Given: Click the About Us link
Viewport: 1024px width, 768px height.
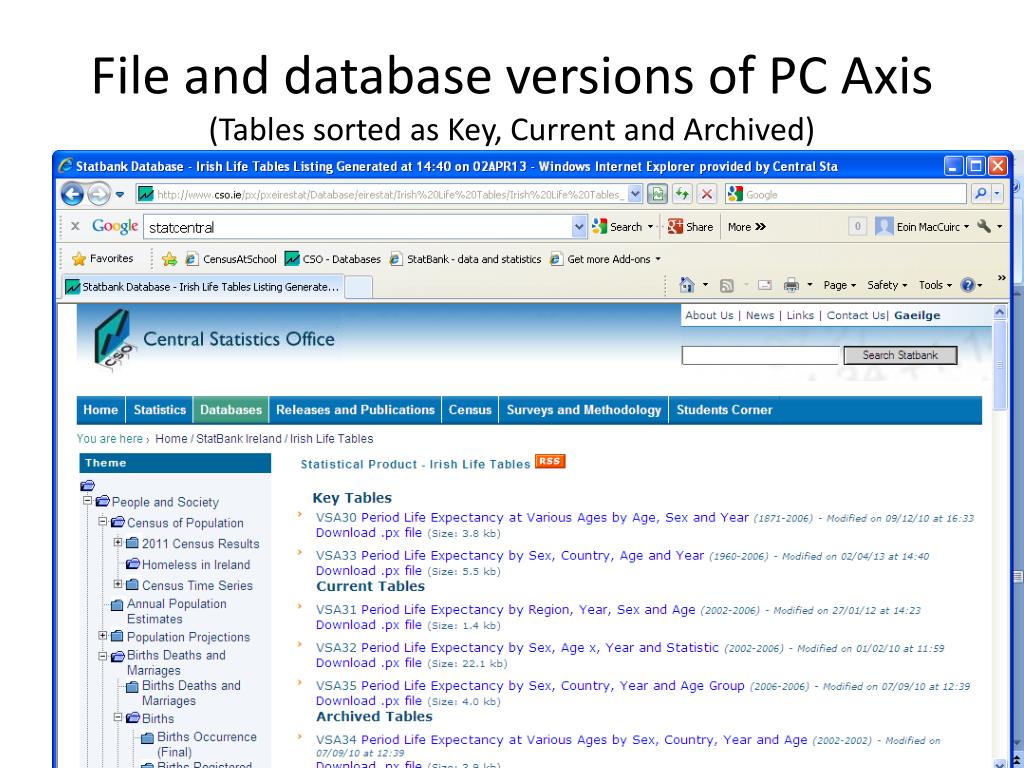Looking at the screenshot, I should click(709, 315).
